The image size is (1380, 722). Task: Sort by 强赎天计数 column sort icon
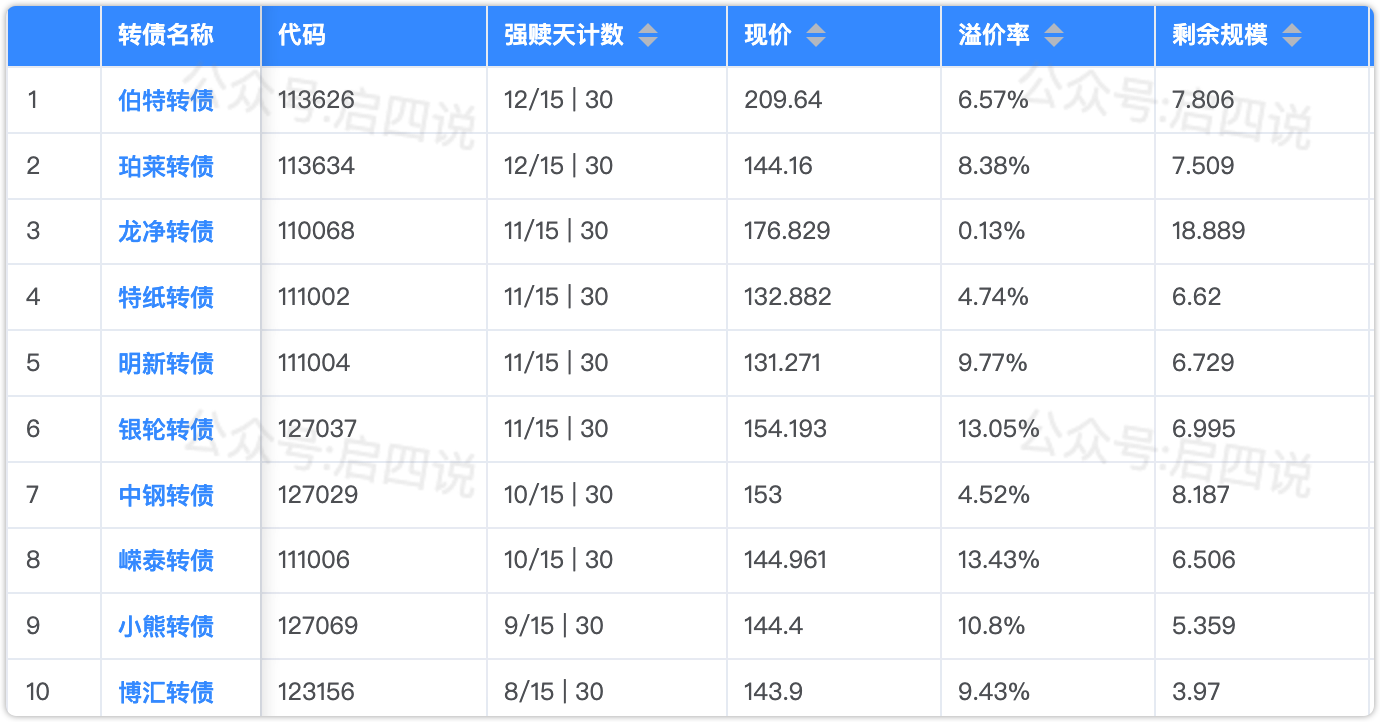(648, 36)
